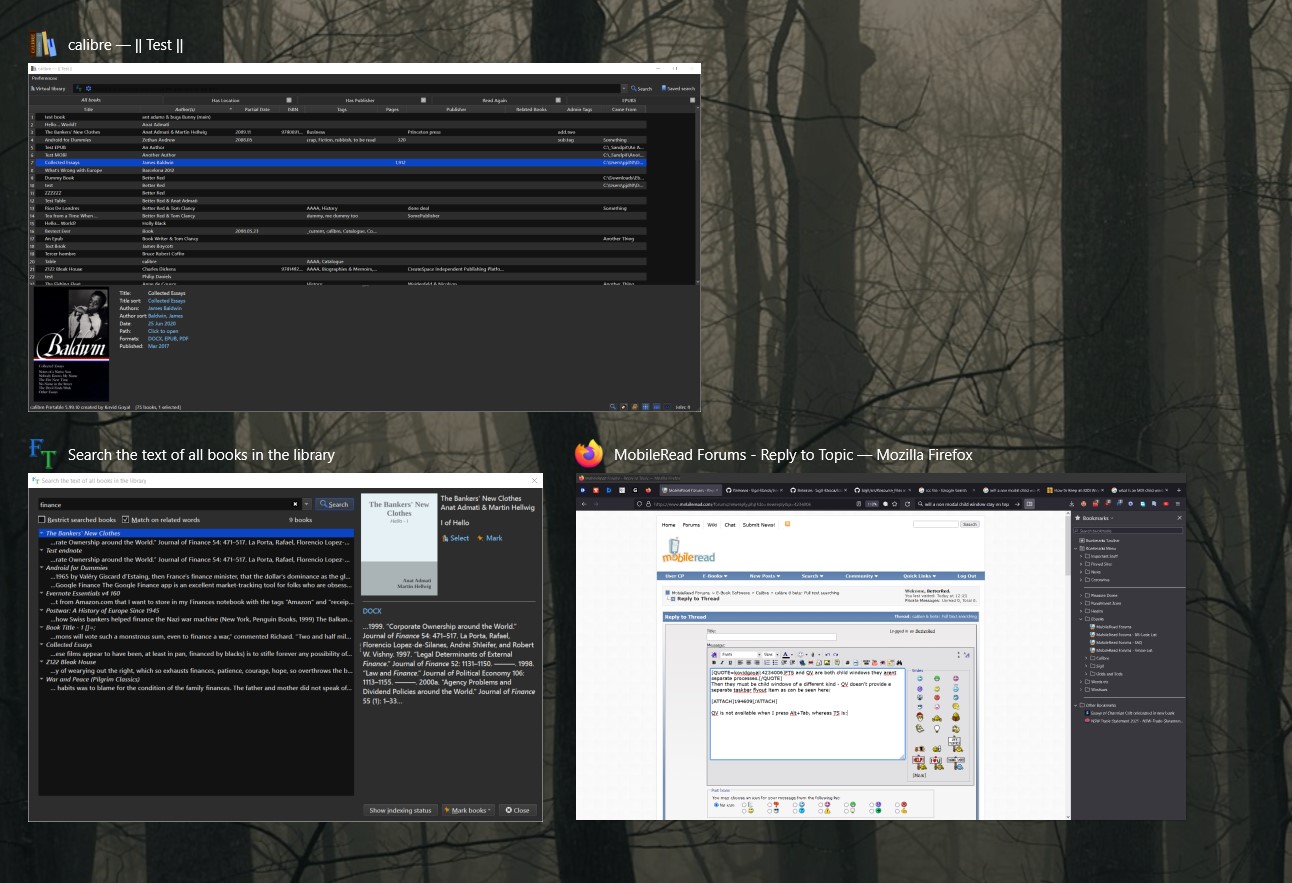
Task: Click the Firefox back arrow
Action: click(584, 504)
